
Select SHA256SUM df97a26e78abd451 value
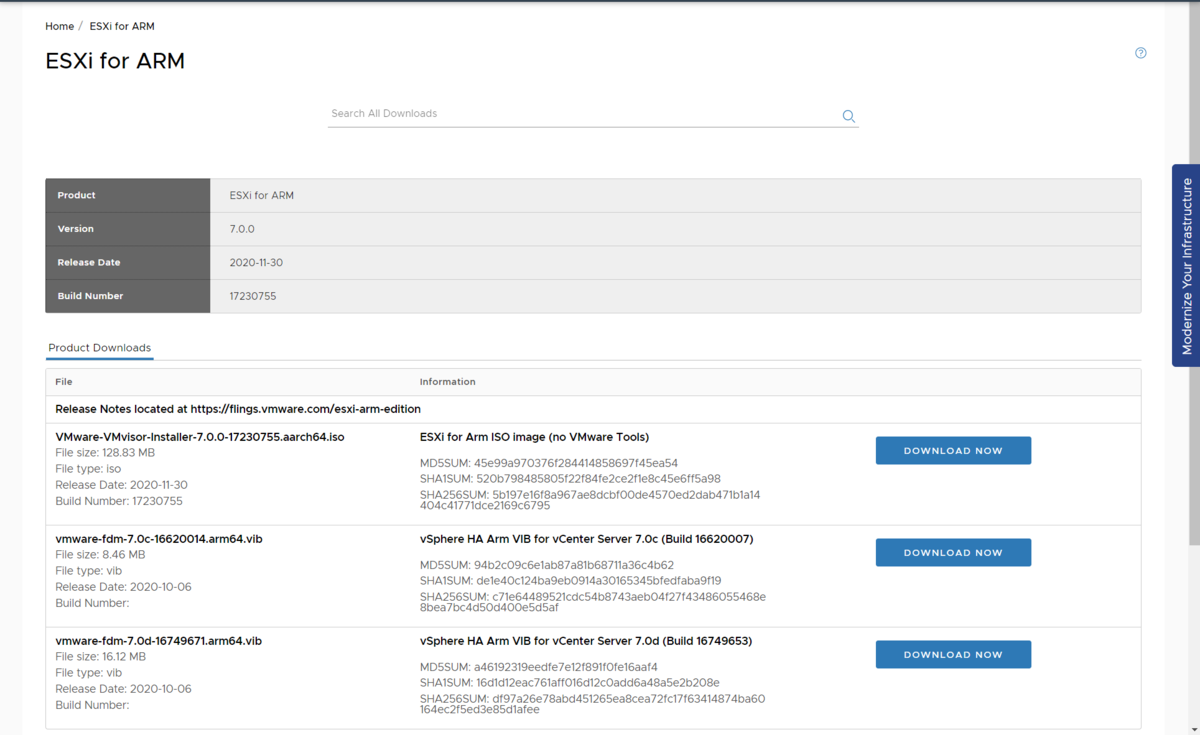pyautogui.click(x=593, y=704)
